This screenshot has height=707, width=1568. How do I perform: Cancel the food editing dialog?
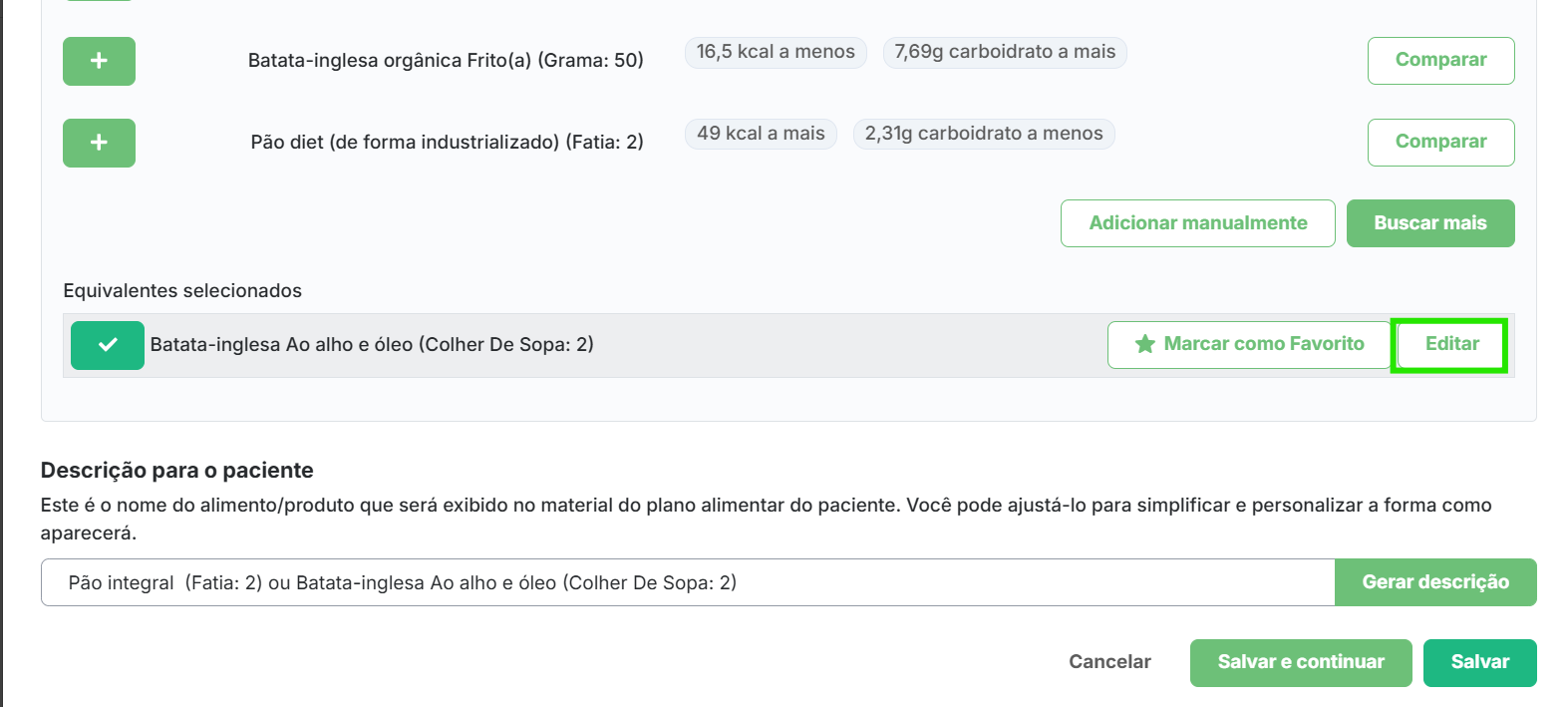[x=1109, y=662]
